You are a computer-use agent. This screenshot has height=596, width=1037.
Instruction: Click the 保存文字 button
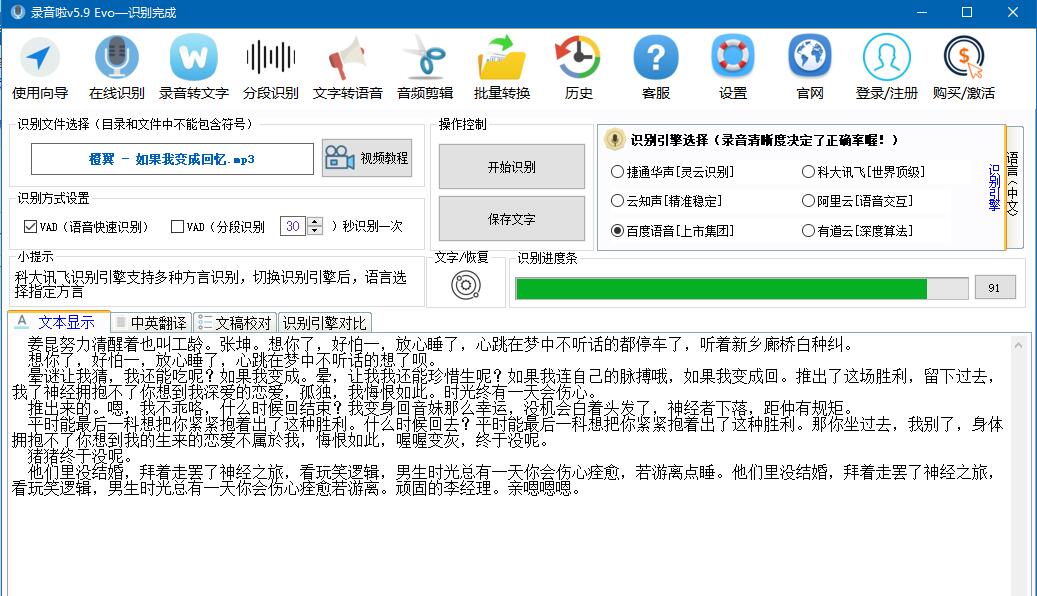point(512,219)
